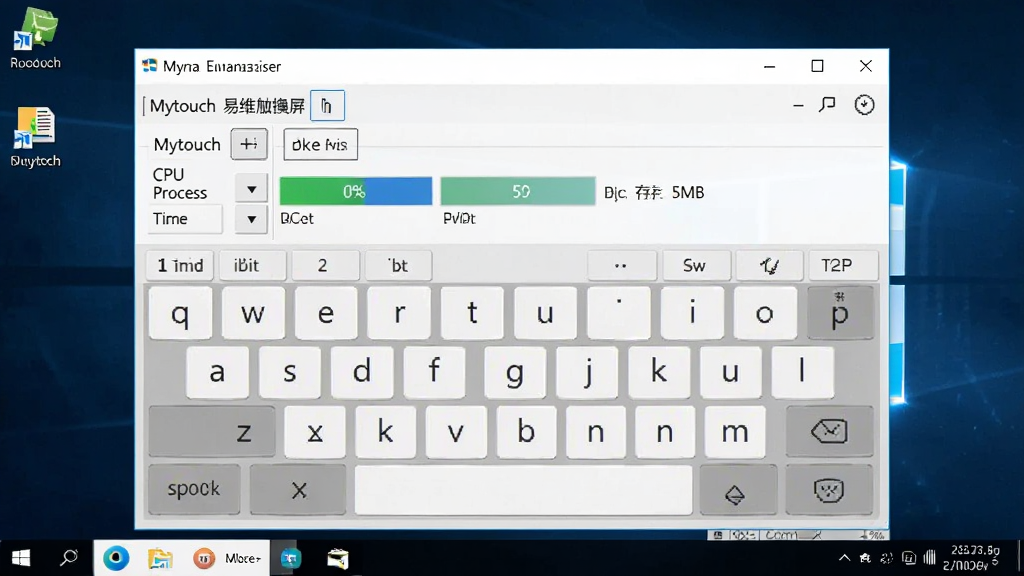Viewport: 1024px width, 576px height.
Task: Tap the 'w' key
Action: 253,313
